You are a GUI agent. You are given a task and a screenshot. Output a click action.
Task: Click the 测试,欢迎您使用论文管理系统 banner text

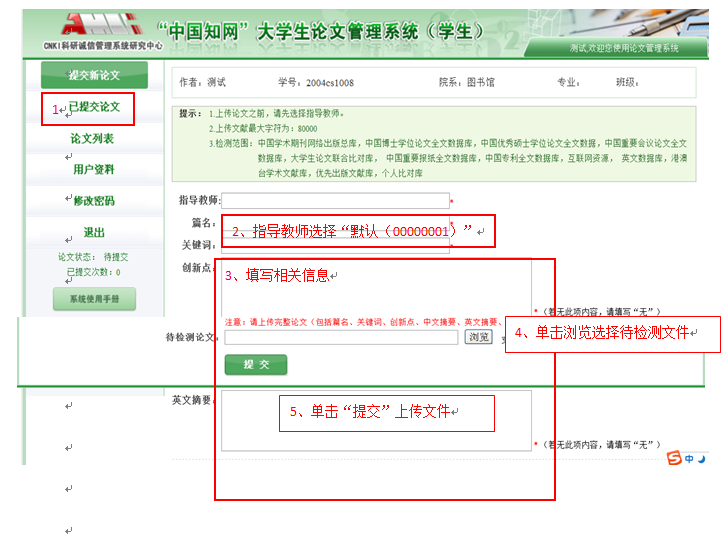click(624, 48)
